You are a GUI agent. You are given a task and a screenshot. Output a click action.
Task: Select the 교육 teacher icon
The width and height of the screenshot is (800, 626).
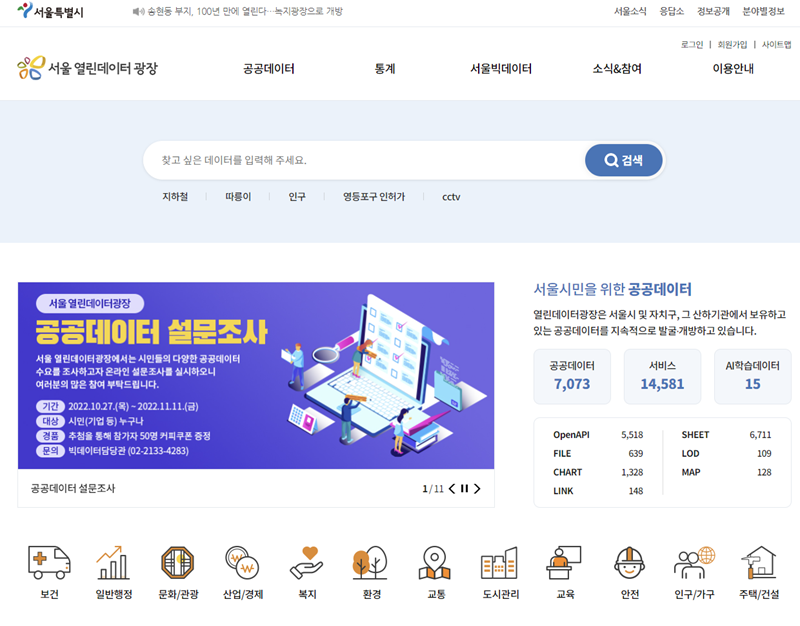tap(564, 563)
